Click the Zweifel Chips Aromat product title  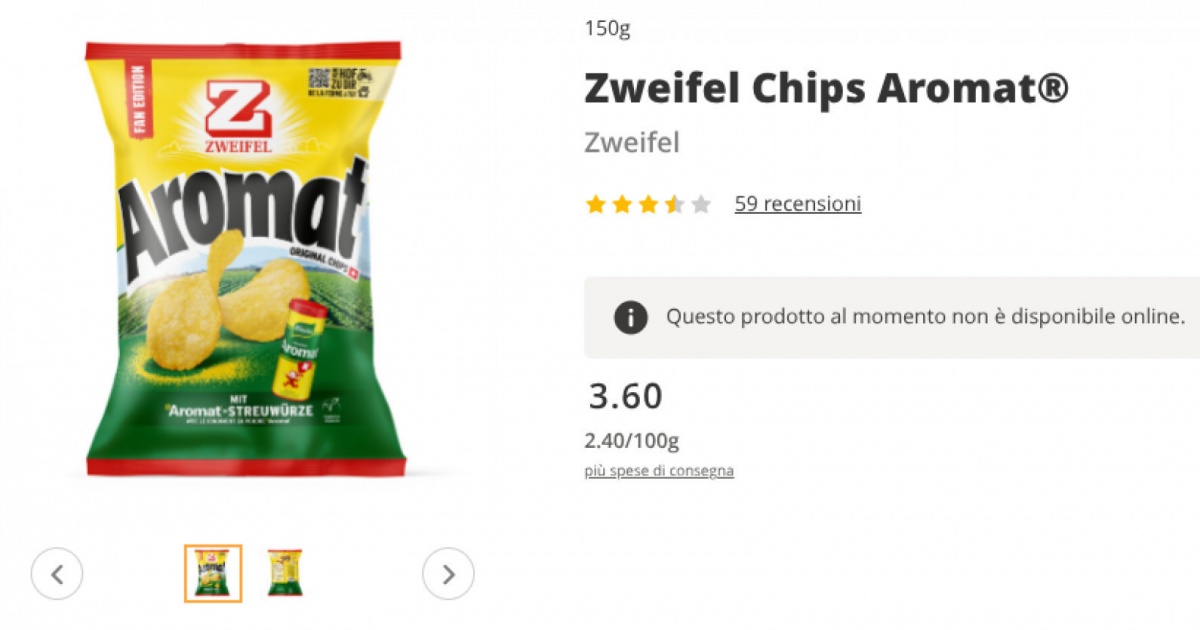click(826, 89)
